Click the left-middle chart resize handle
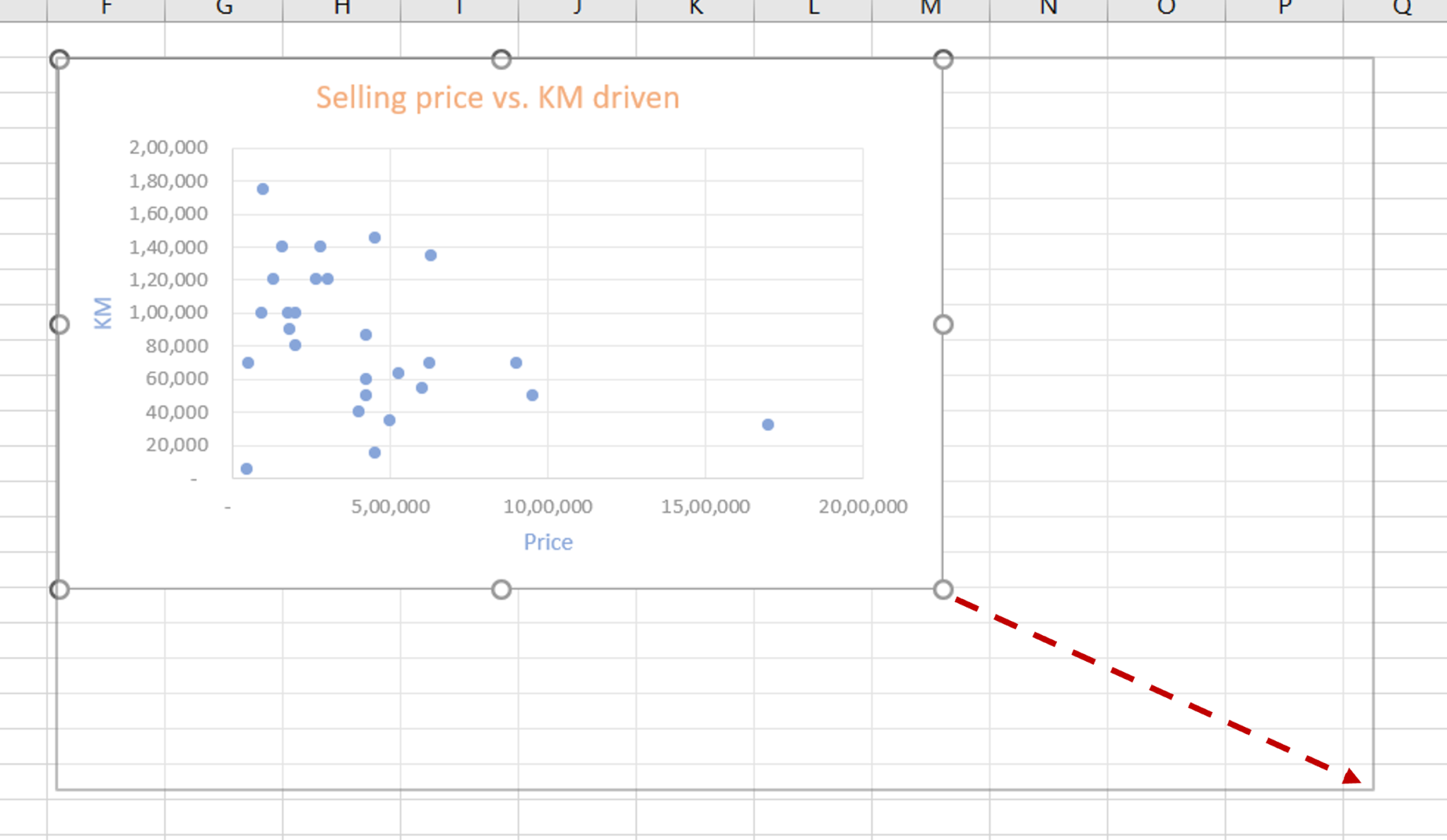 (59, 324)
